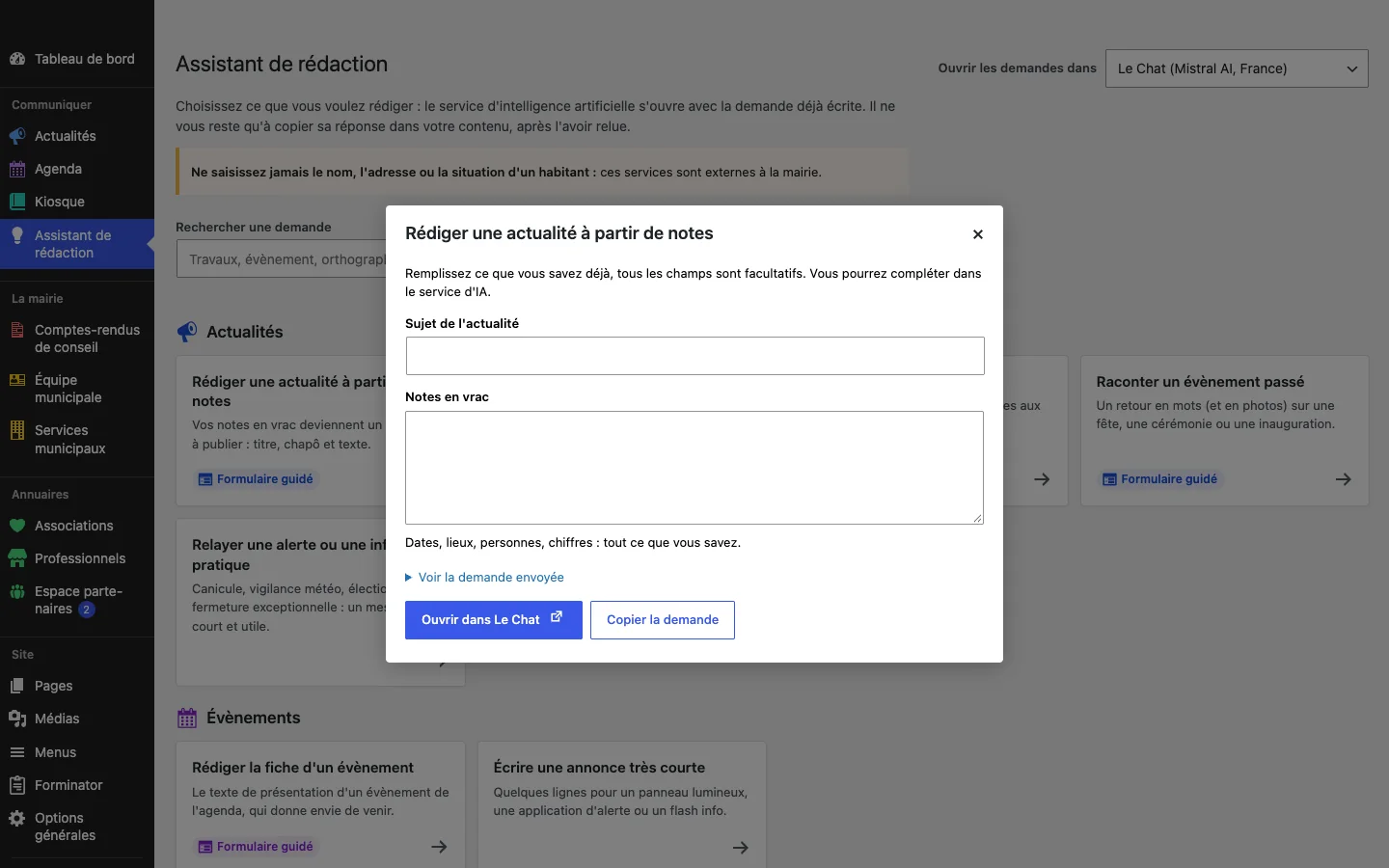The height and width of the screenshot is (868, 1389).
Task: Open the Kiosque menu item
Action: click(x=77, y=202)
